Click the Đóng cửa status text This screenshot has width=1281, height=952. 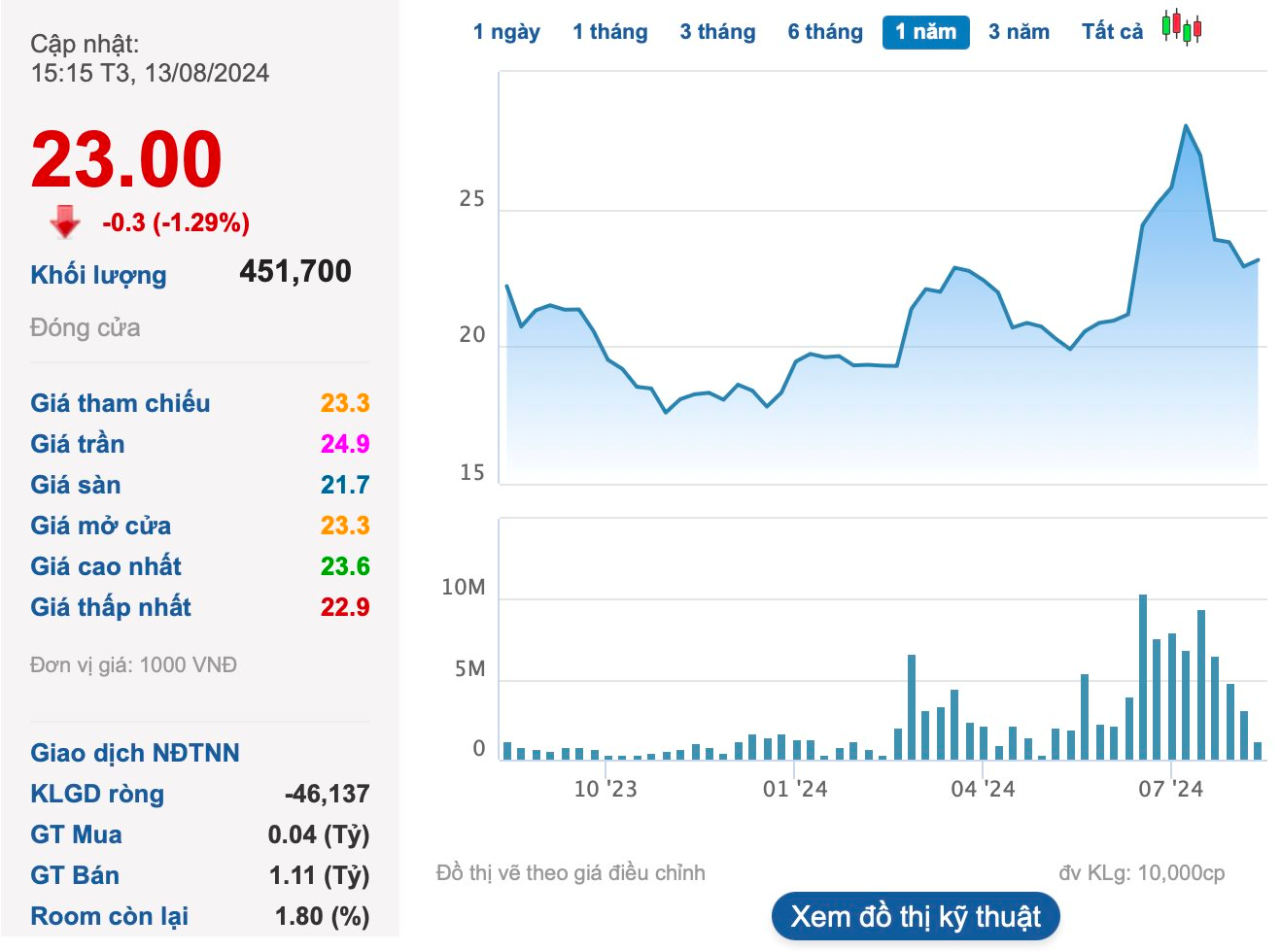coord(86,327)
